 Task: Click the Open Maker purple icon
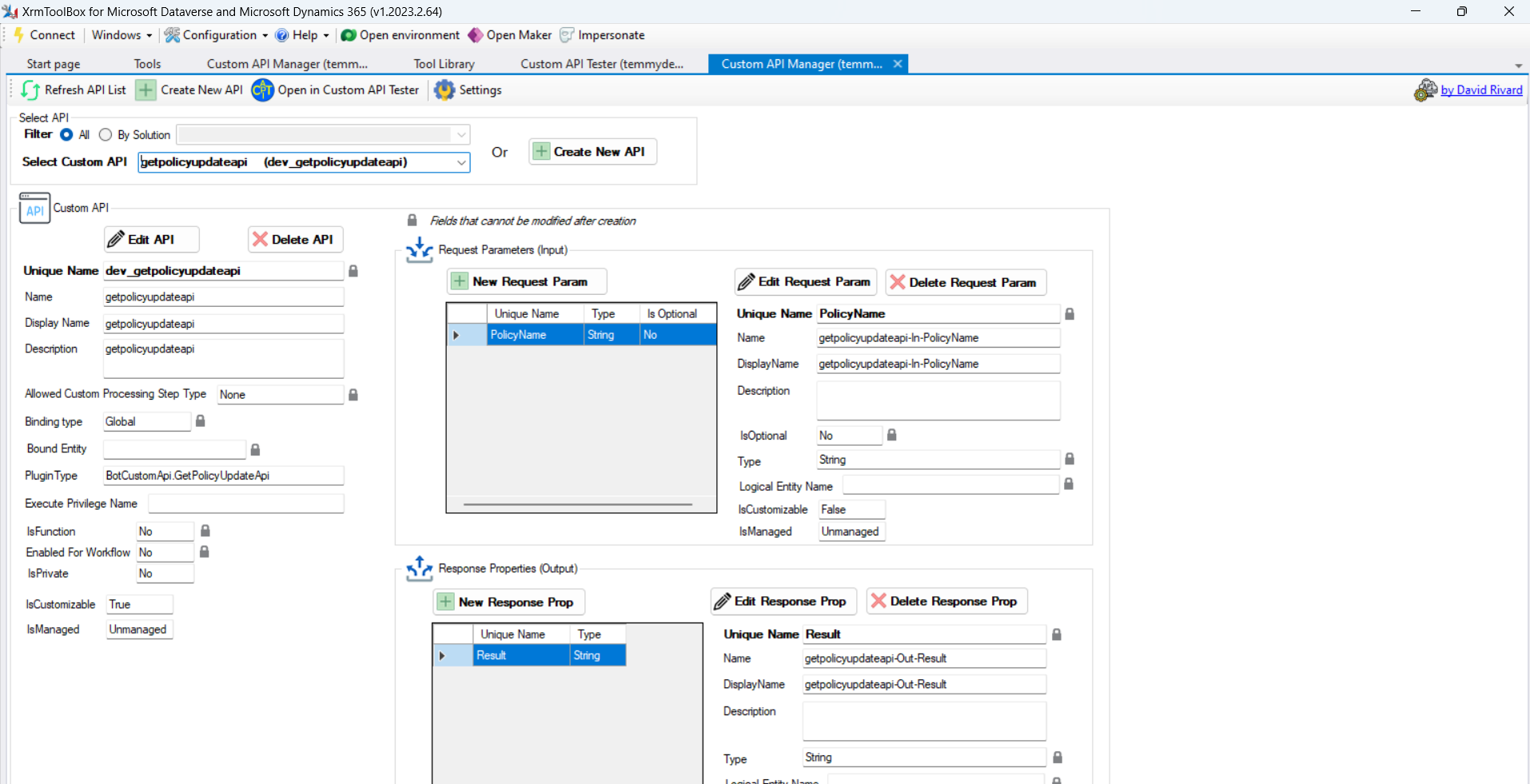click(x=476, y=35)
